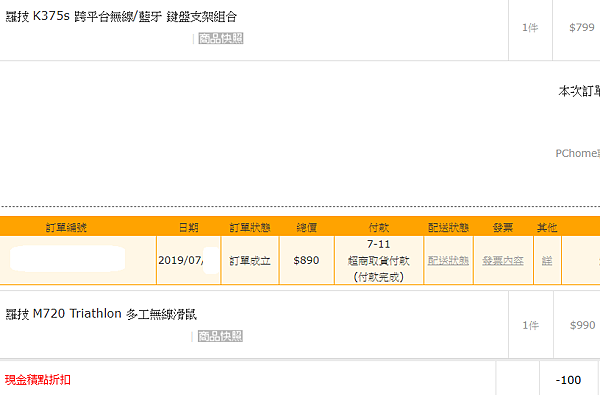Click the 配送狀態 column header
600x395 pixels.
448,227
